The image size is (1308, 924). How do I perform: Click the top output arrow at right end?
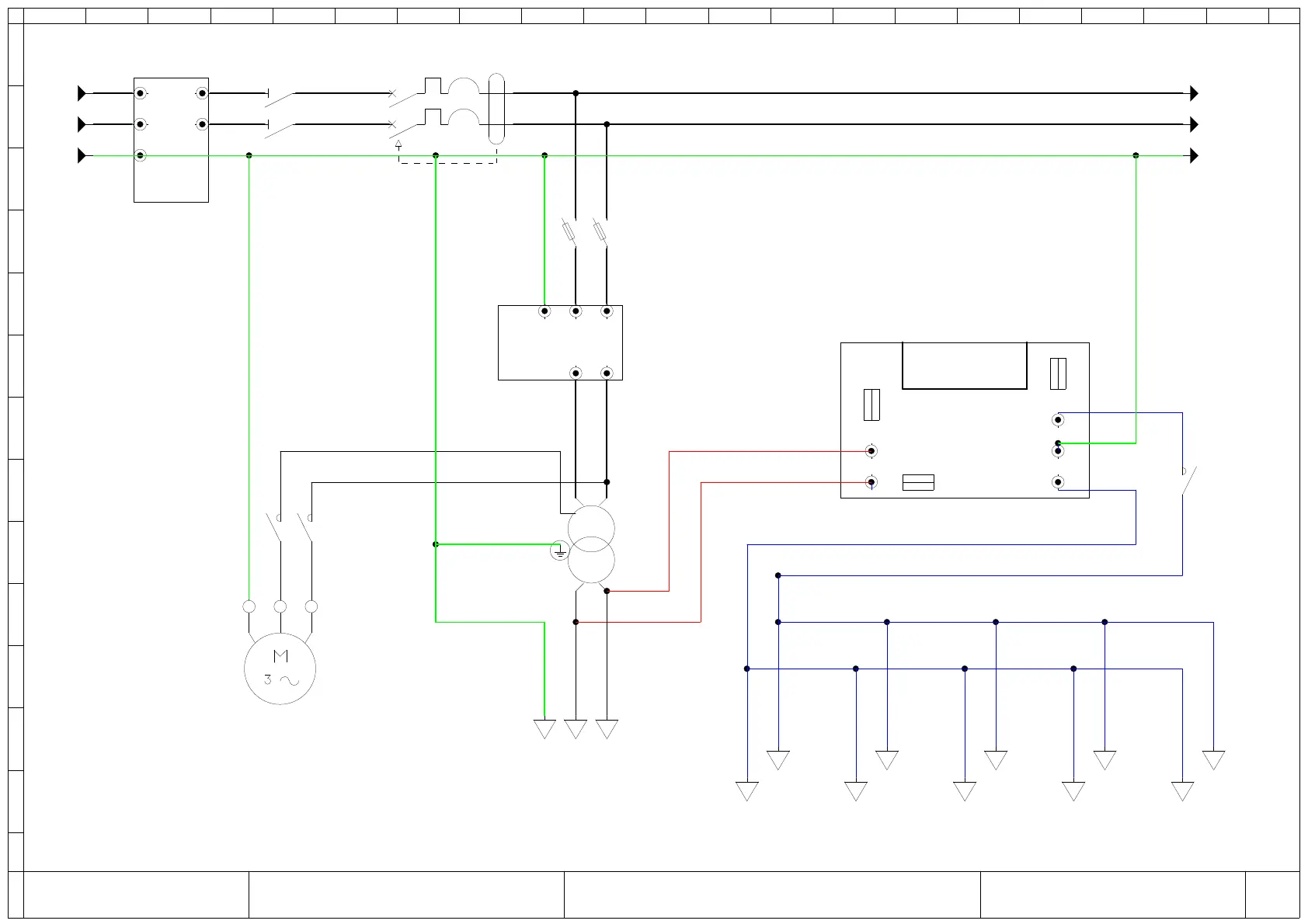(x=1194, y=93)
